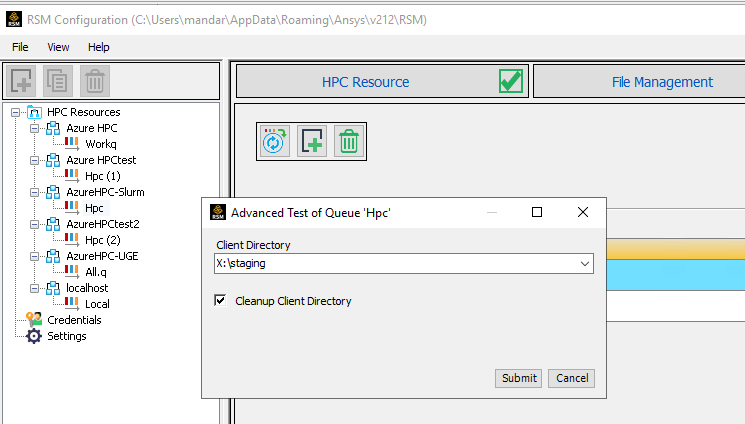Click the Add queue icon with green plus
Screen dimensions: 745x424
coord(312,142)
